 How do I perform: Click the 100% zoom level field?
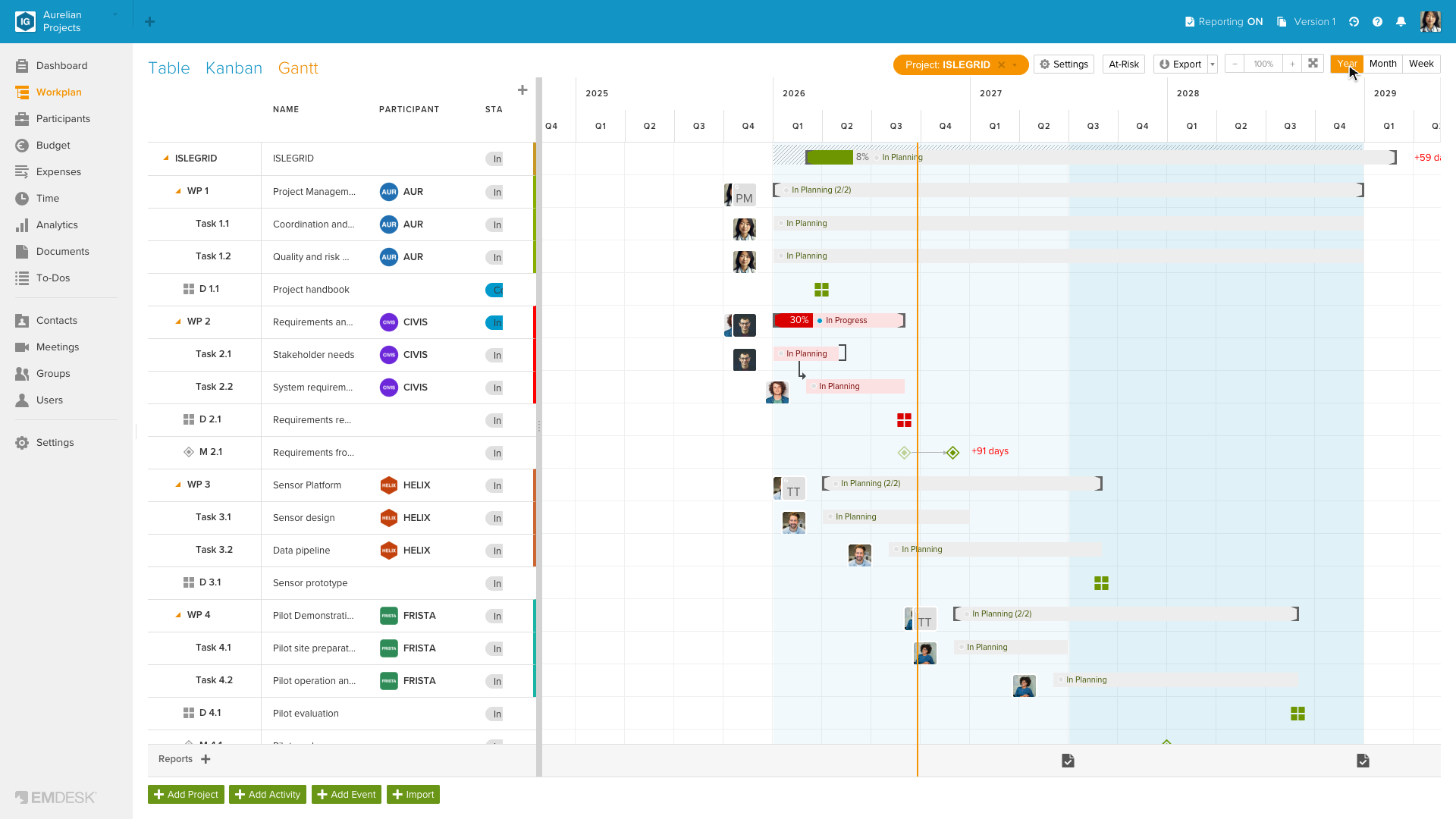(1263, 64)
